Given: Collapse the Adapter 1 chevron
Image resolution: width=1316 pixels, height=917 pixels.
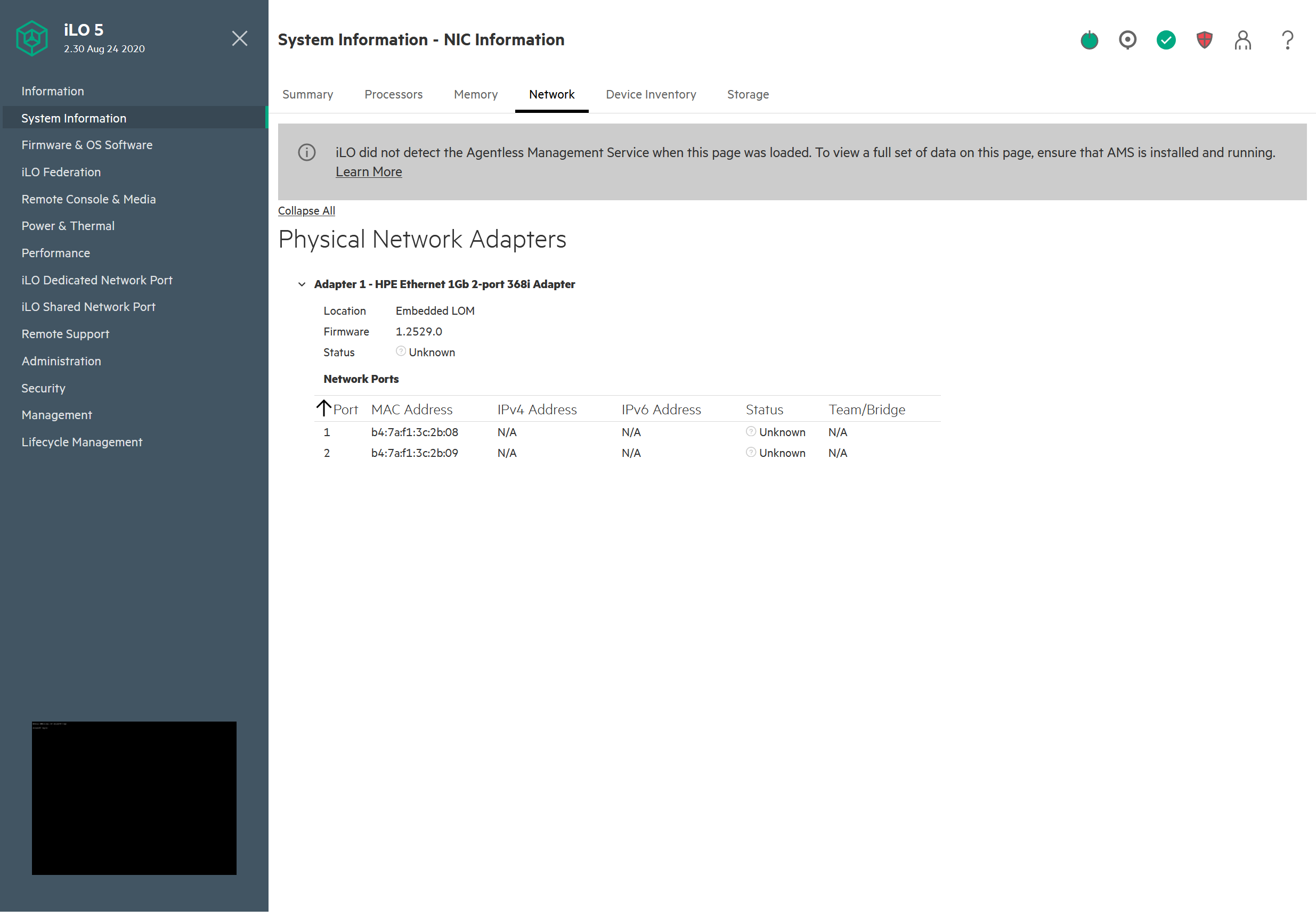Looking at the screenshot, I should coord(302,284).
